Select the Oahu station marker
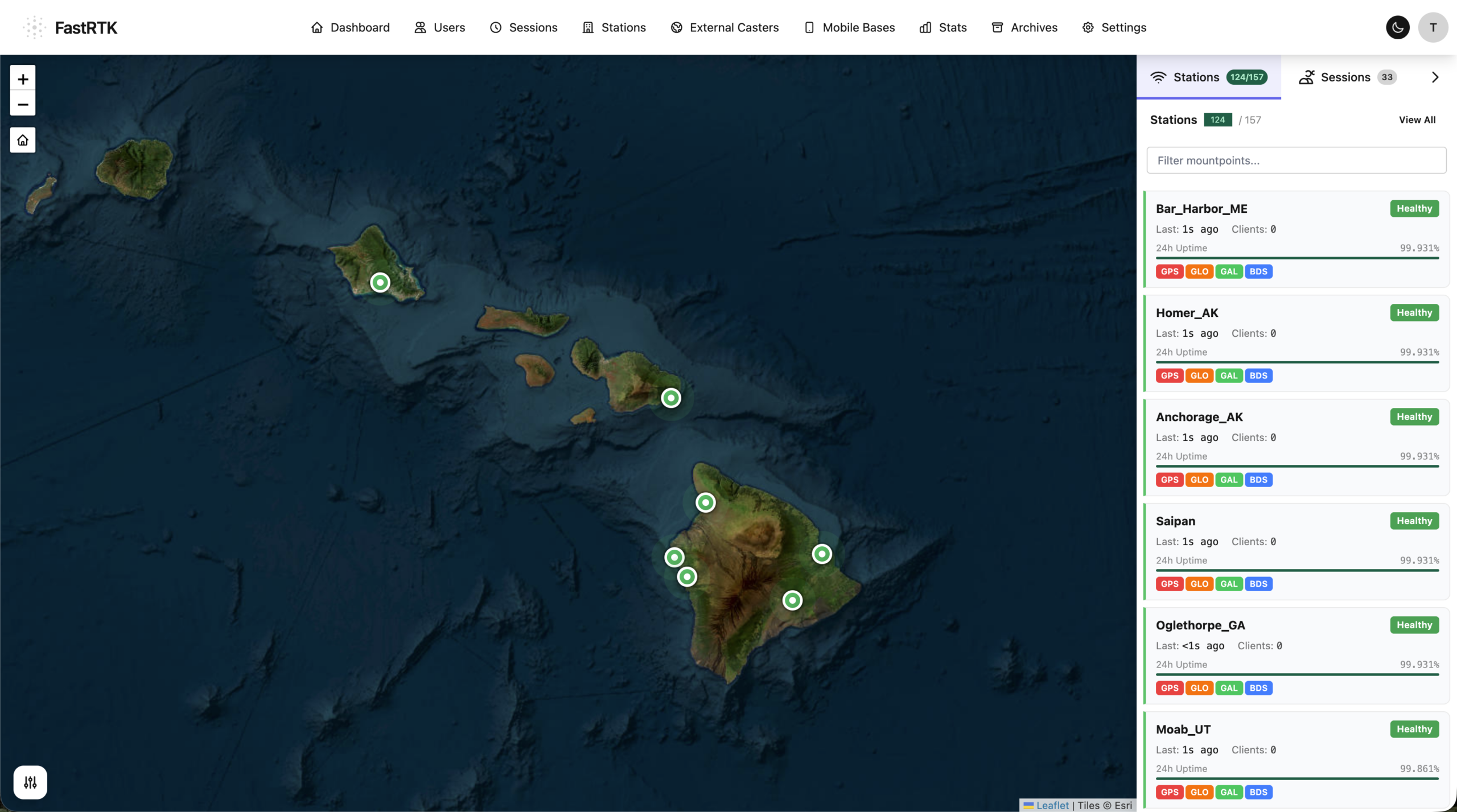 (380, 282)
